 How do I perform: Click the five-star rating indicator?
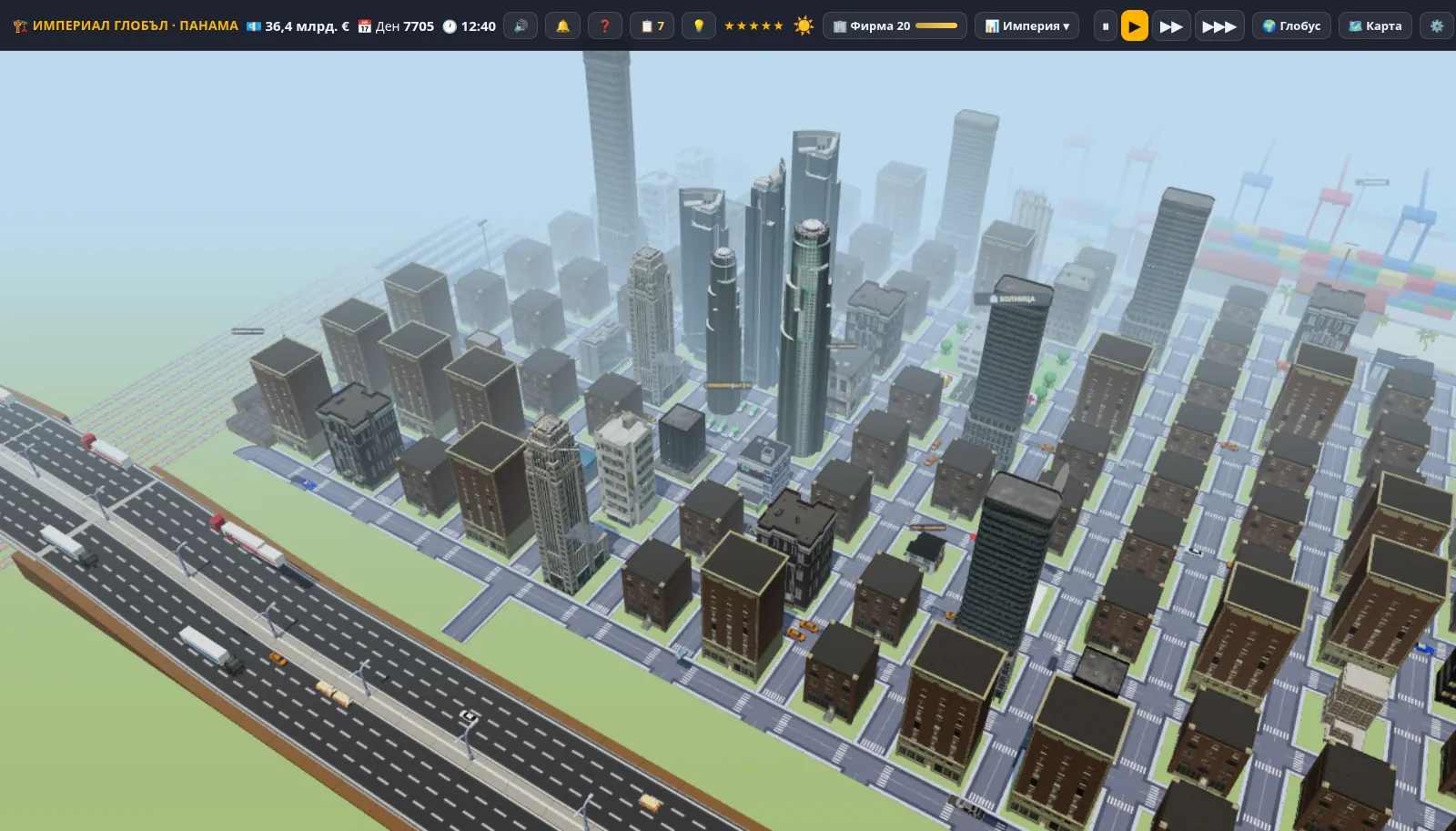click(753, 25)
